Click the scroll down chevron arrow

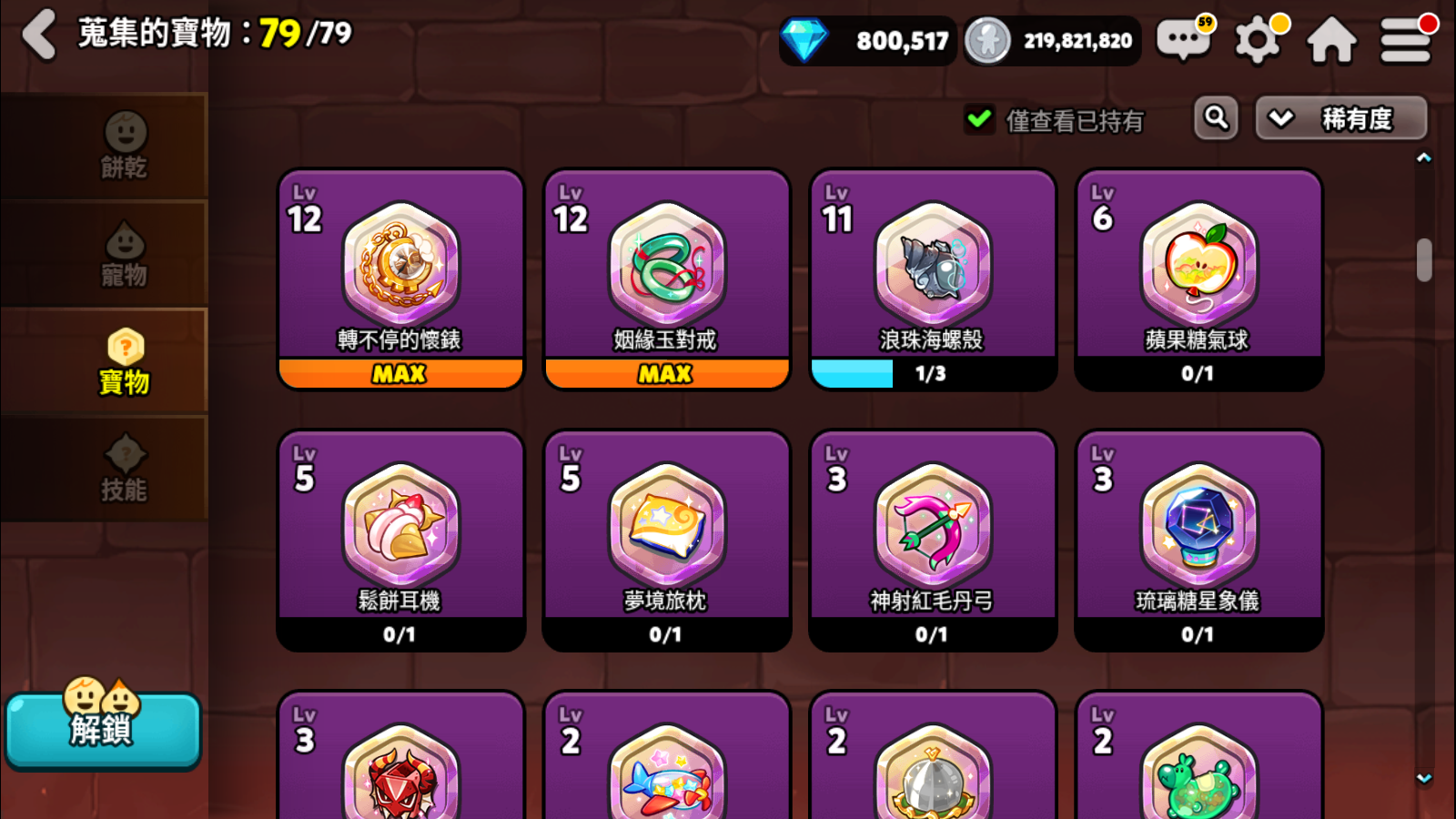1424,779
